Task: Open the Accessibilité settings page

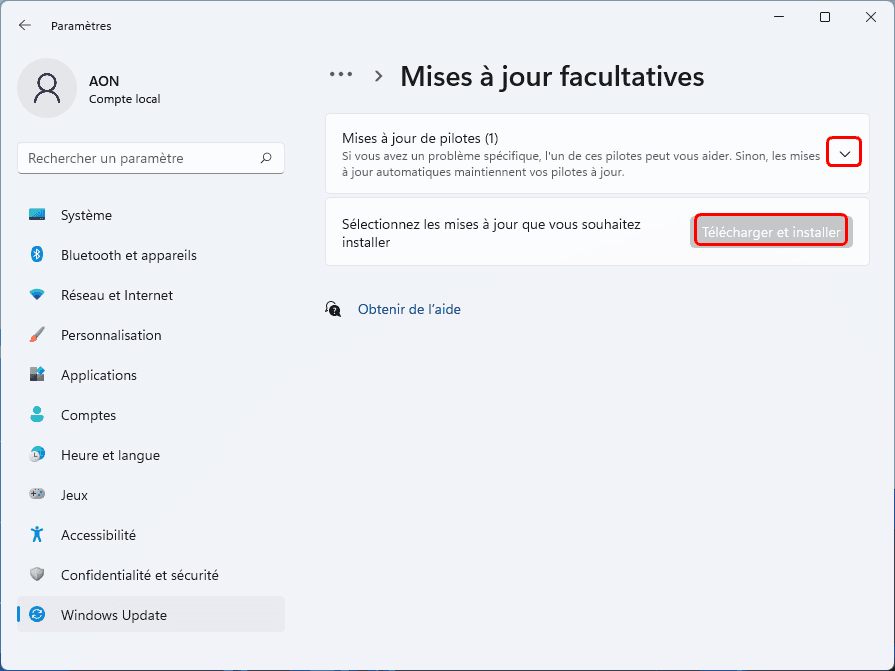Action: coord(98,535)
